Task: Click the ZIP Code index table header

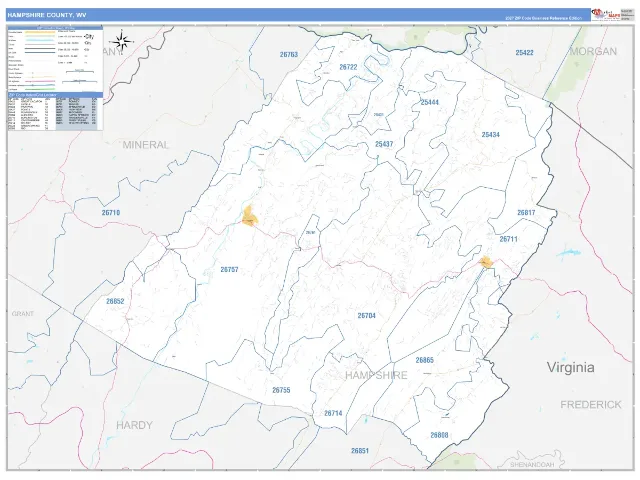Action: pyautogui.click(x=55, y=95)
